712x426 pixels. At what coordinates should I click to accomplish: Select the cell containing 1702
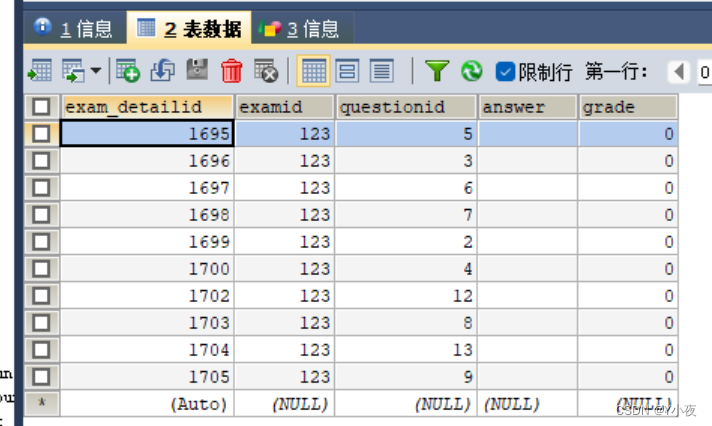tap(147, 296)
